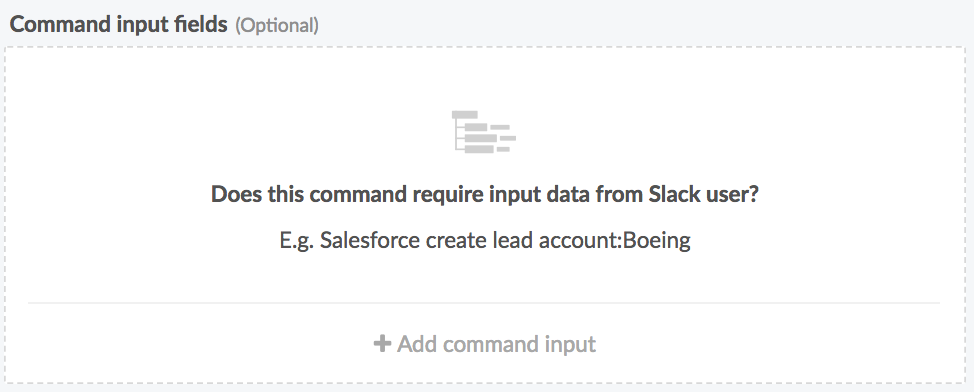Click the bottom row of the tree placeholder icon
This screenshot has height=392, width=974.
point(488,149)
